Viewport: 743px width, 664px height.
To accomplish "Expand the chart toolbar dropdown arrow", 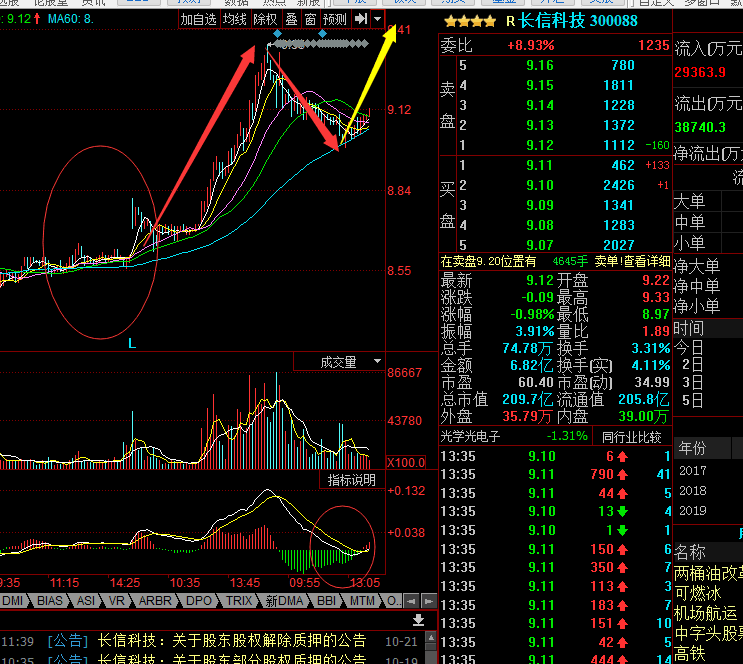I will [x=377, y=19].
